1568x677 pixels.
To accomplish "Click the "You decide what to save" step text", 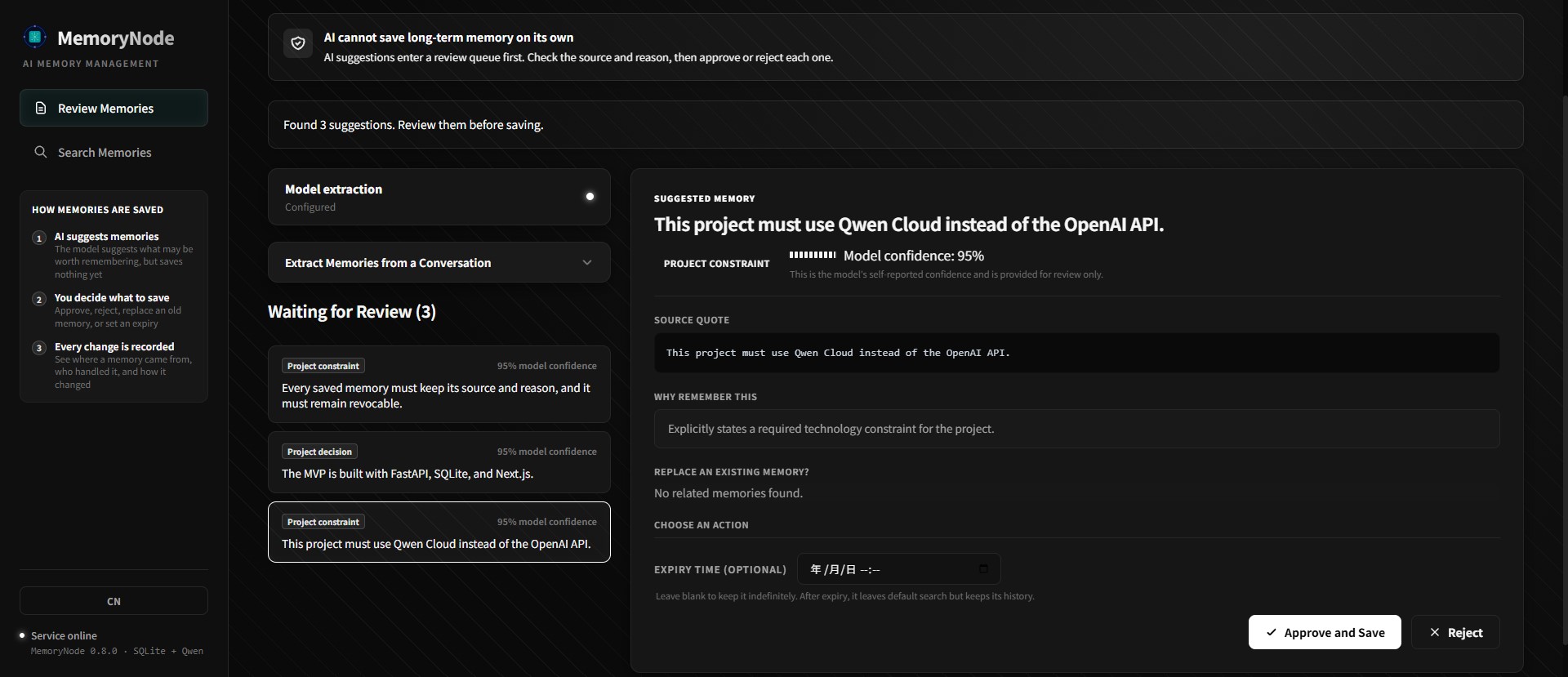I will point(112,298).
